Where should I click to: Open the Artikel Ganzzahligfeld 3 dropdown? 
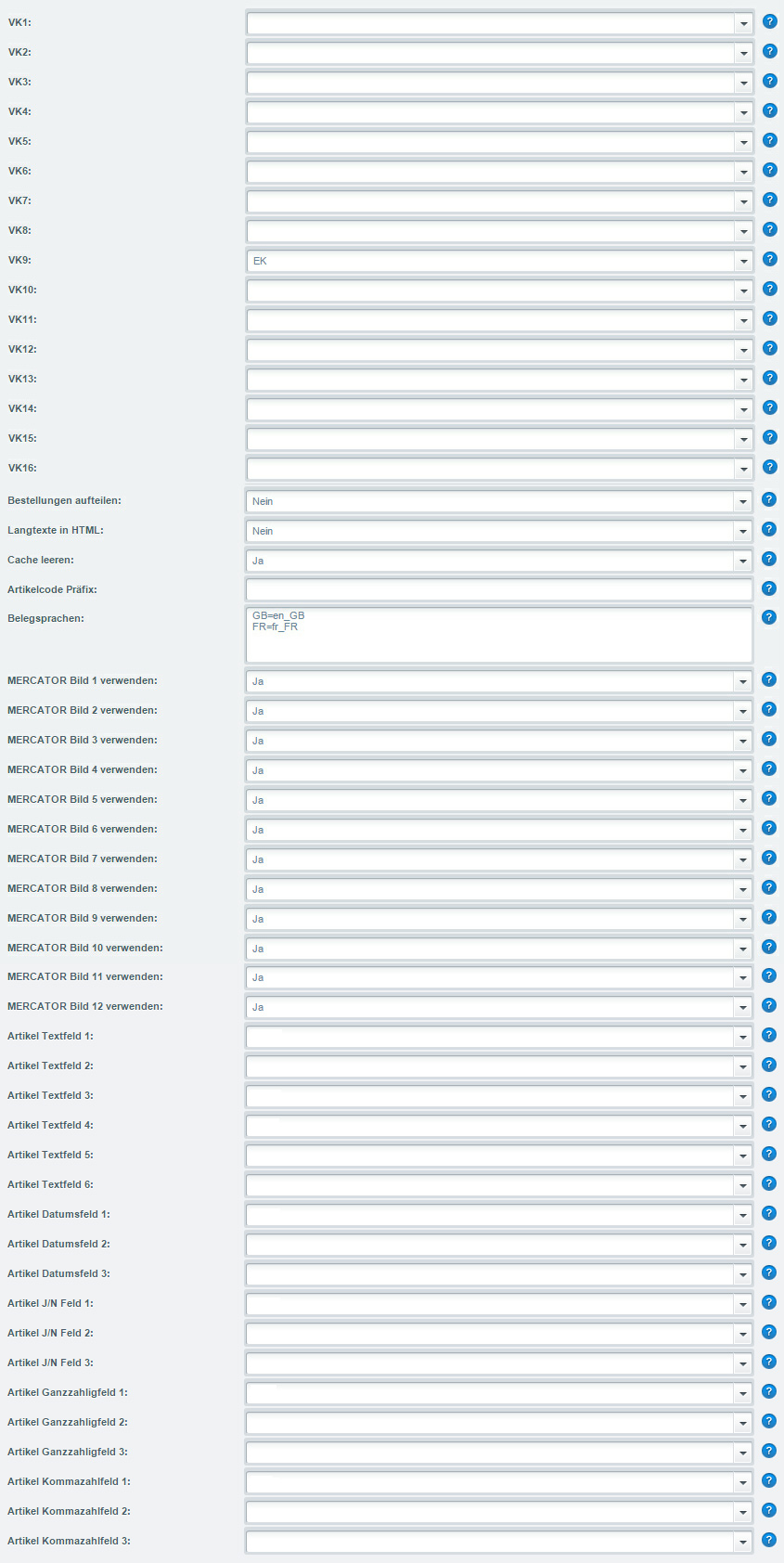(x=500, y=1453)
